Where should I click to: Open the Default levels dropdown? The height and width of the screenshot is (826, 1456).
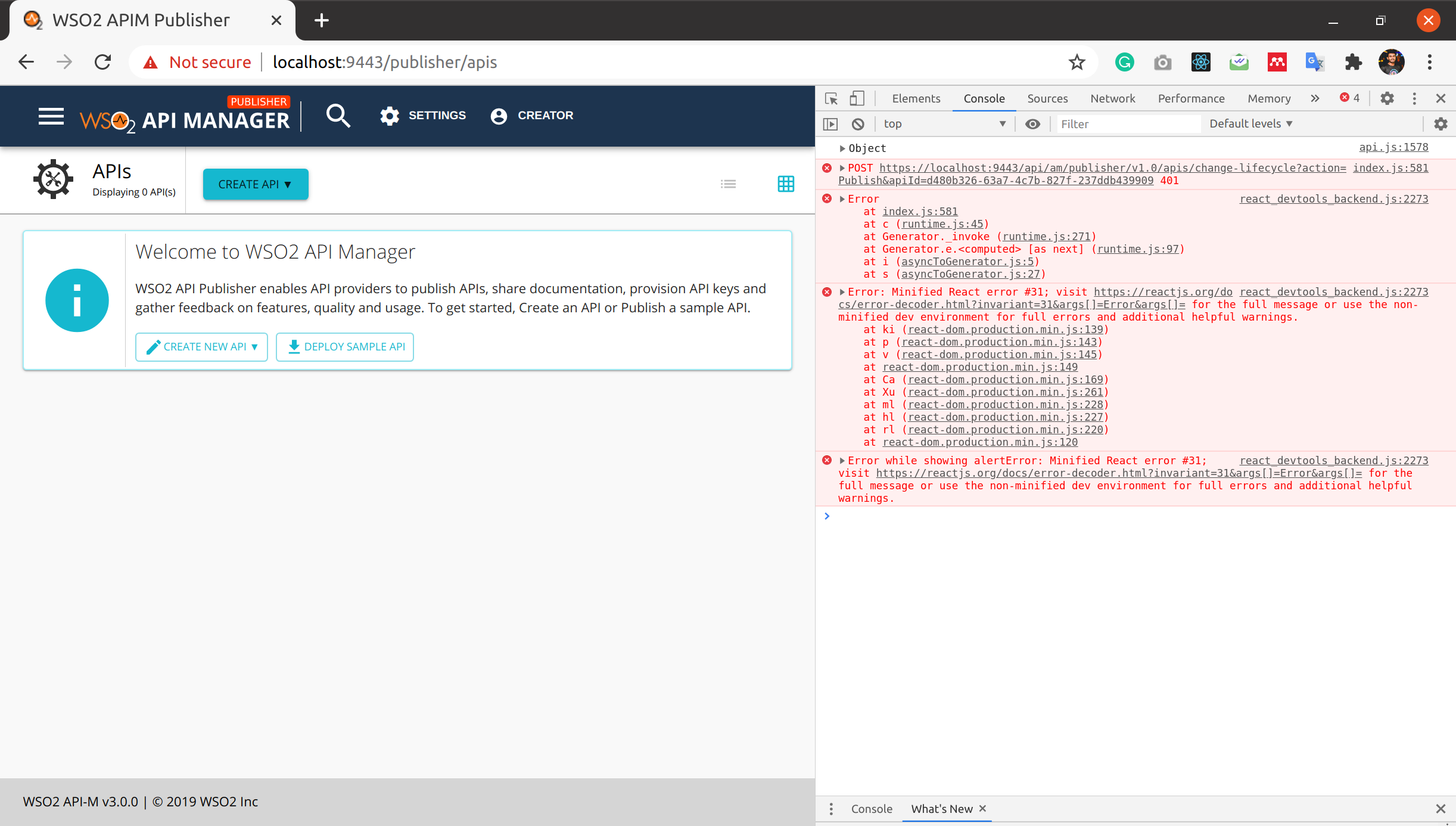1250,124
